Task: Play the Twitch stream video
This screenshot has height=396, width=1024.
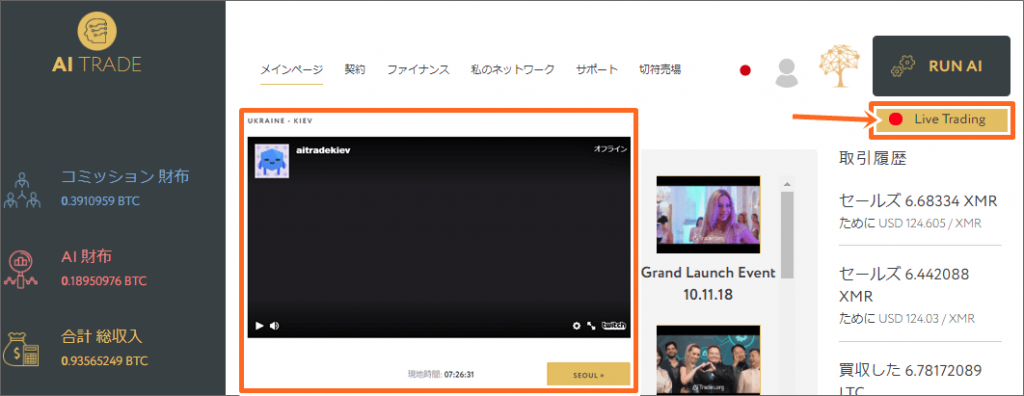Action: [259, 325]
